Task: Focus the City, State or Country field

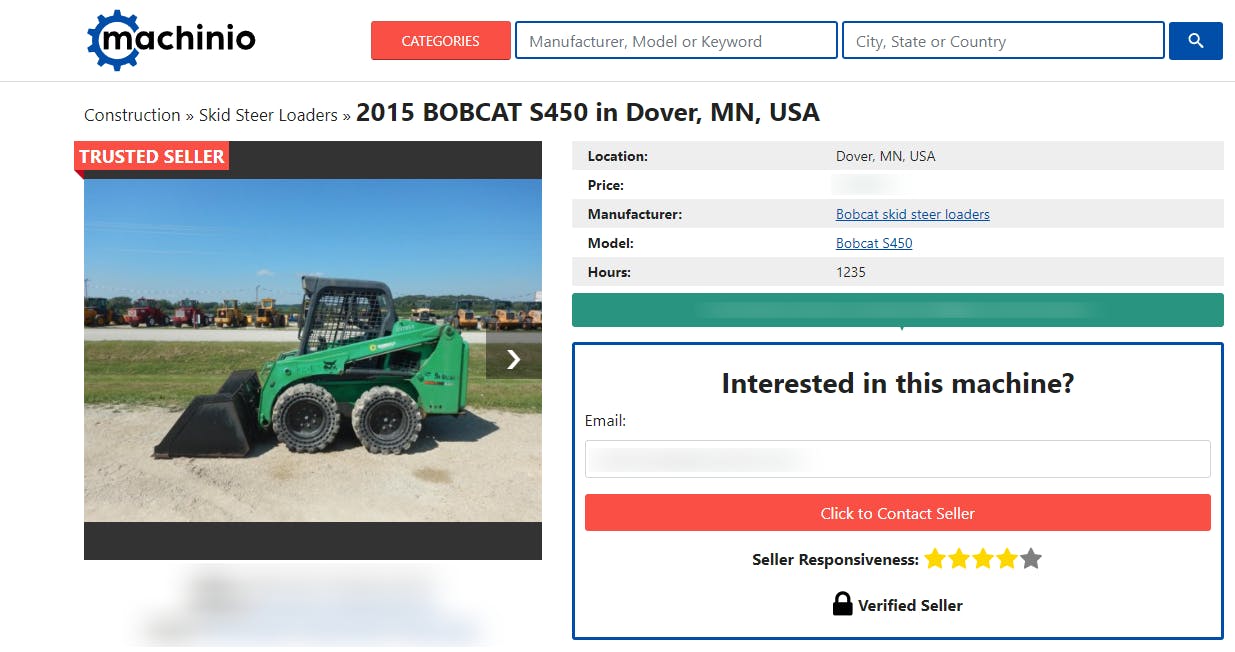Action: [x=1003, y=41]
